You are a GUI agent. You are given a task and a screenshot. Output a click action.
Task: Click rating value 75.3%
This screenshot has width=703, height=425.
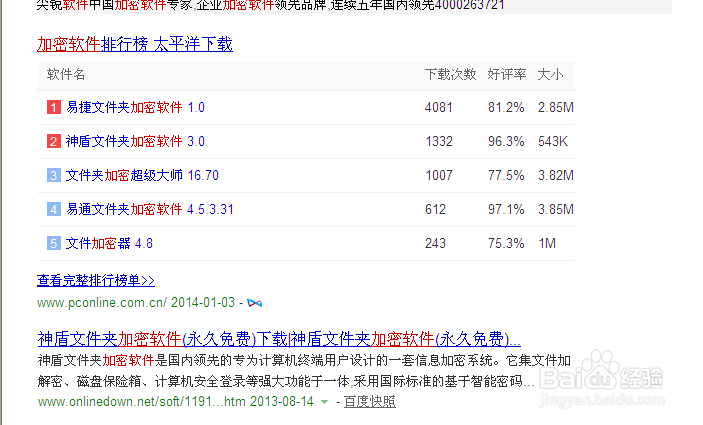click(506, 243)
